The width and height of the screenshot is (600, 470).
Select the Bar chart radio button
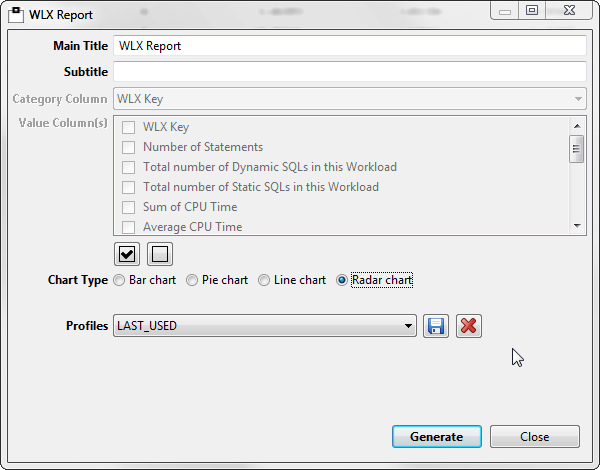coord(120,280)
